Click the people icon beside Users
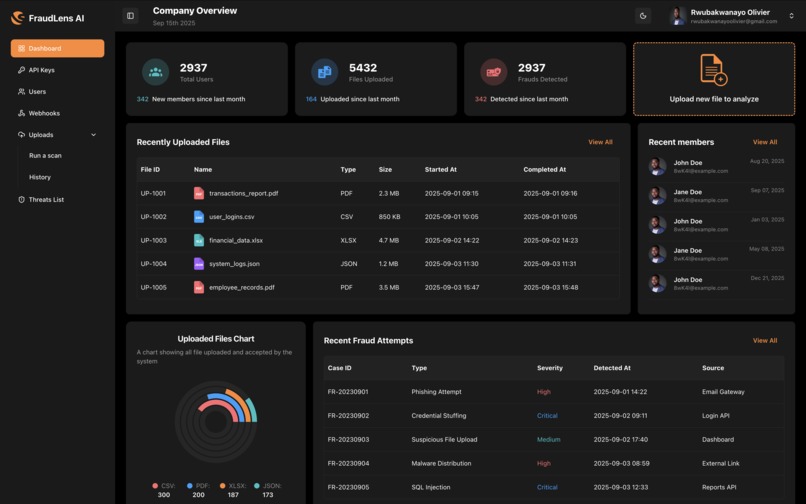Viewport: 806px width, 504px height. tap(21, 92)
